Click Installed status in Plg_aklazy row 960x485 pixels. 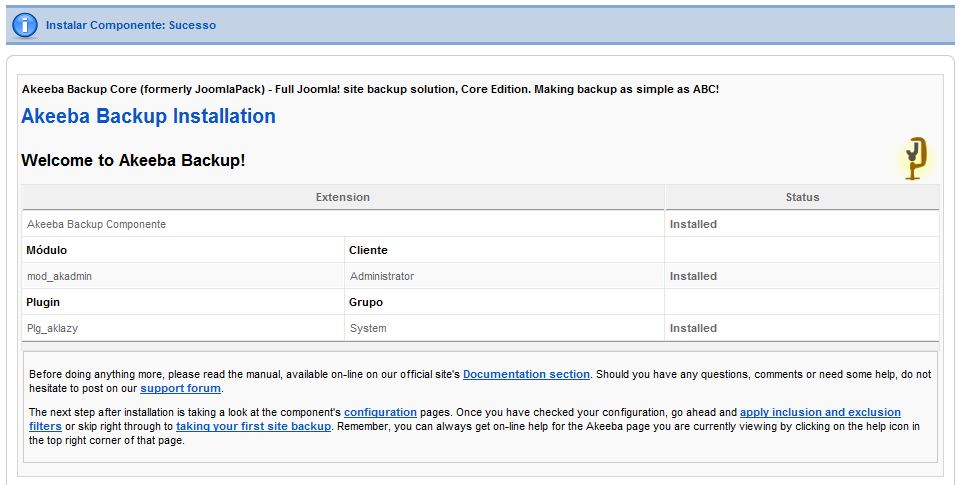[x=693, y=328]
